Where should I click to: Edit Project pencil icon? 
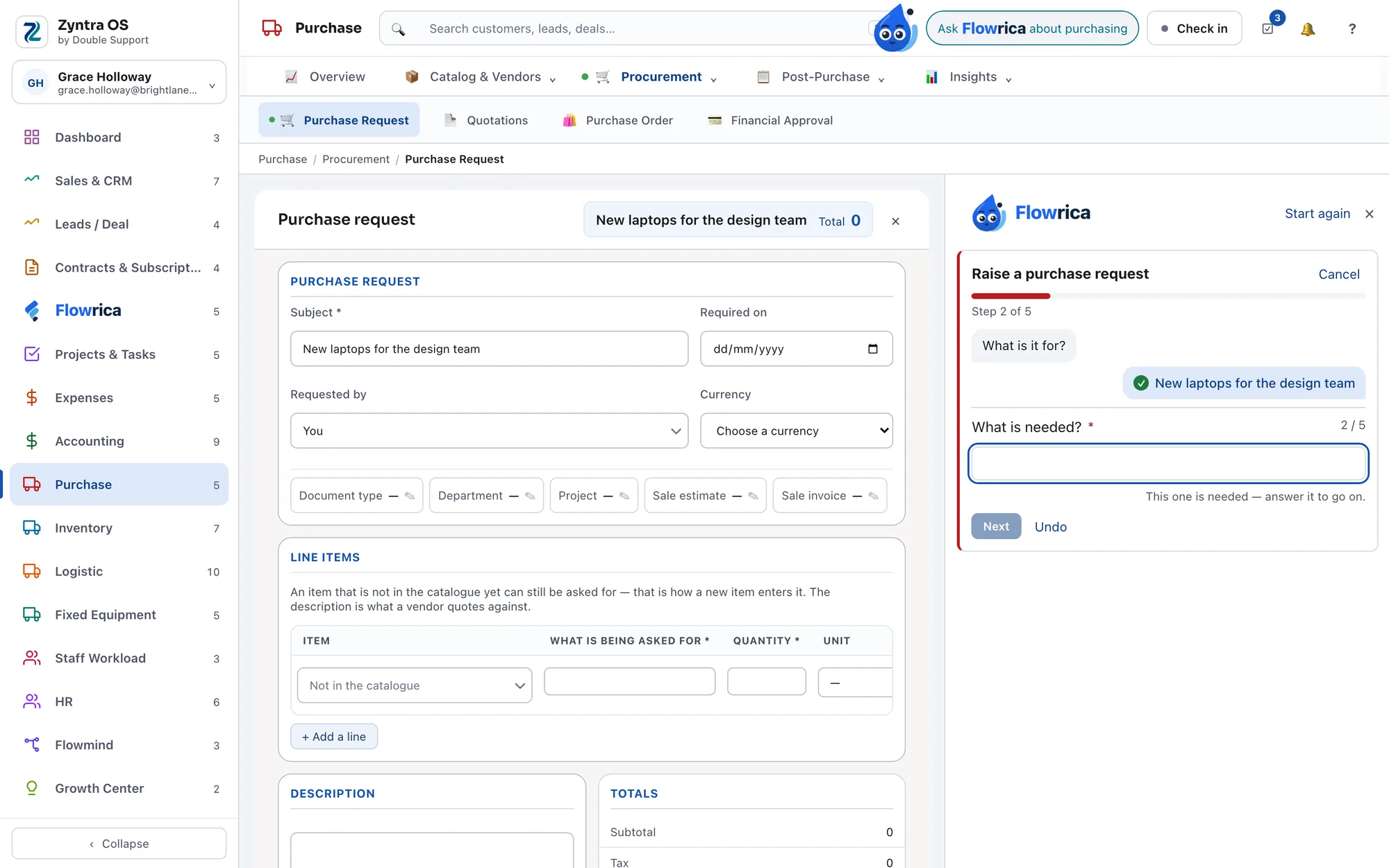[x=624, y=496]
